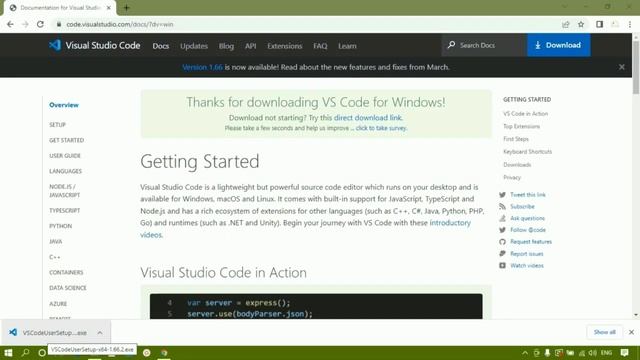Click the icon beside Report issues
This screenshot has height=360, width=640.
(502, 253)
